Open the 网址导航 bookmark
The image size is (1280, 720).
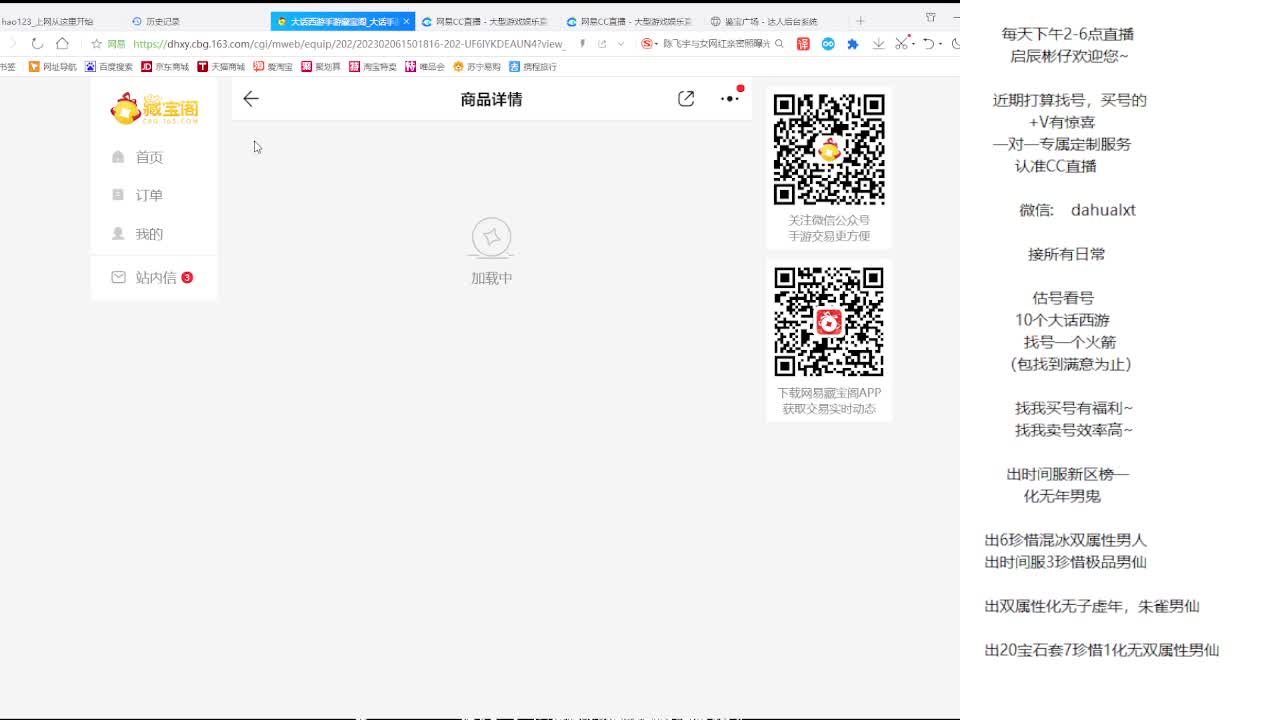53,67
